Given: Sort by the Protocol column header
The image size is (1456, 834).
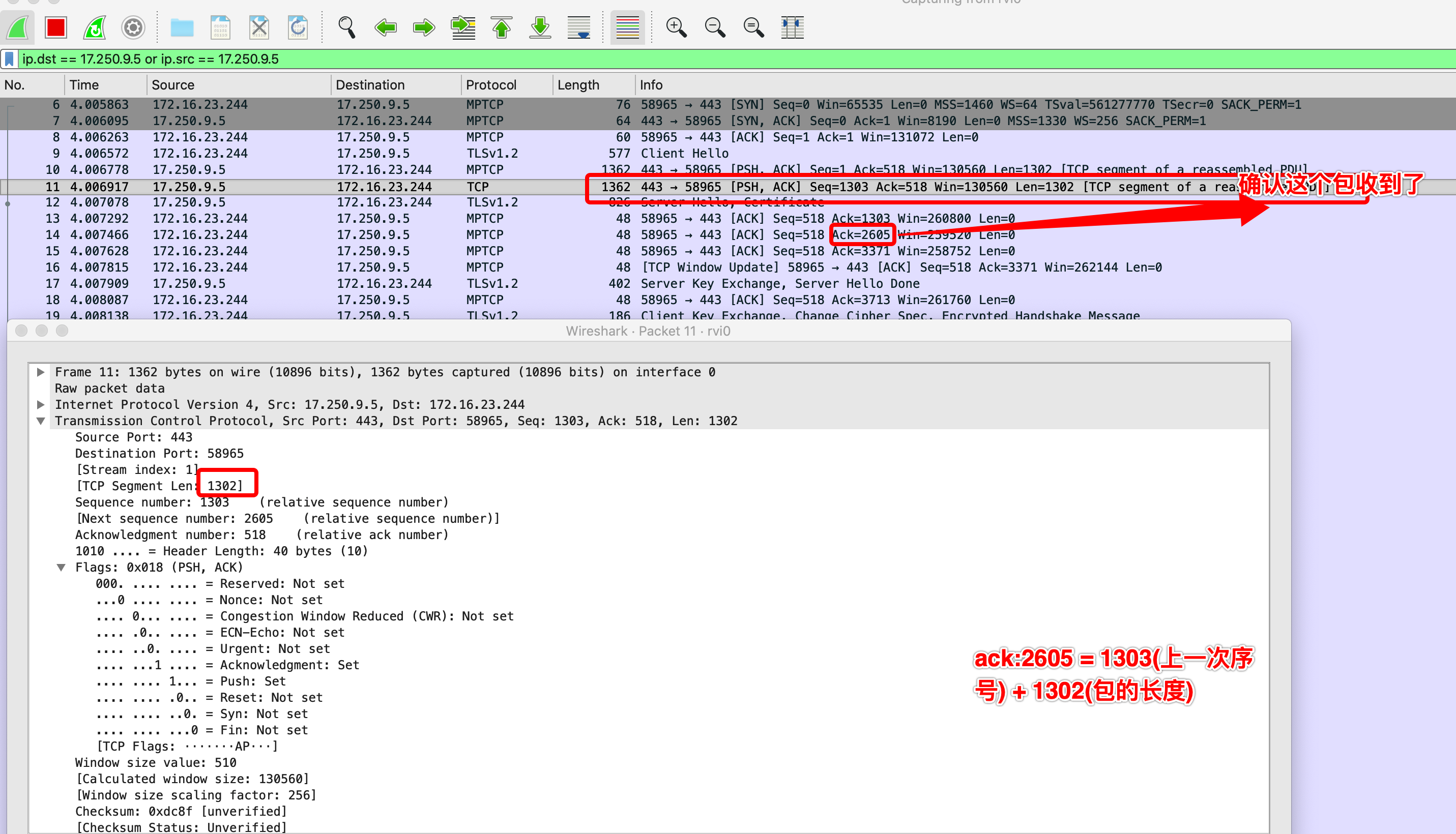Looking at the screenshot, I should coord(491,85).
